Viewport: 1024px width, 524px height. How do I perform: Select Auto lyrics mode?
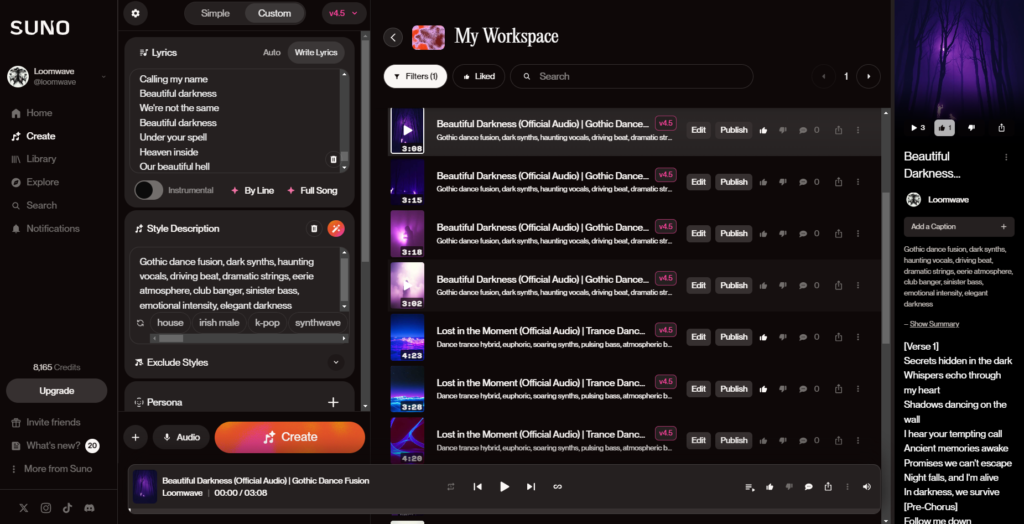(x=272, y=52)
